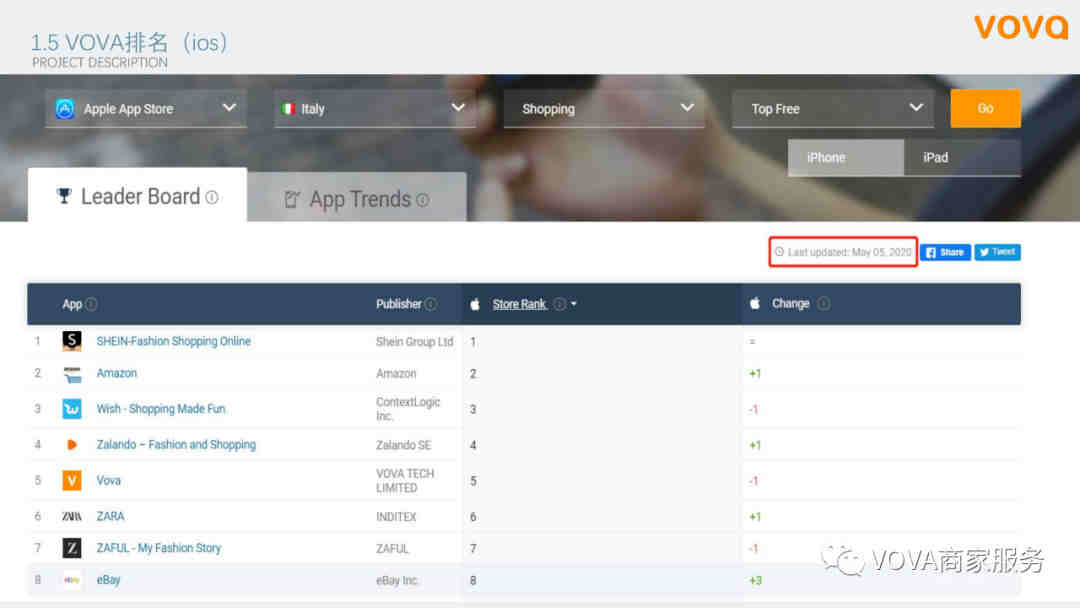Click publisher Zalando SE
The image size is (1080, 608).
[x=404, y=445]
